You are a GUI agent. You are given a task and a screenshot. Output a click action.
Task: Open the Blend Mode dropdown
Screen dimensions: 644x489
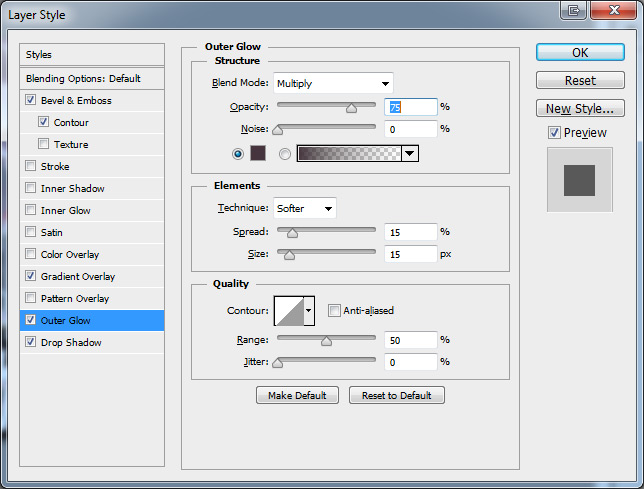pyautogui.click(x=333, y=83)
